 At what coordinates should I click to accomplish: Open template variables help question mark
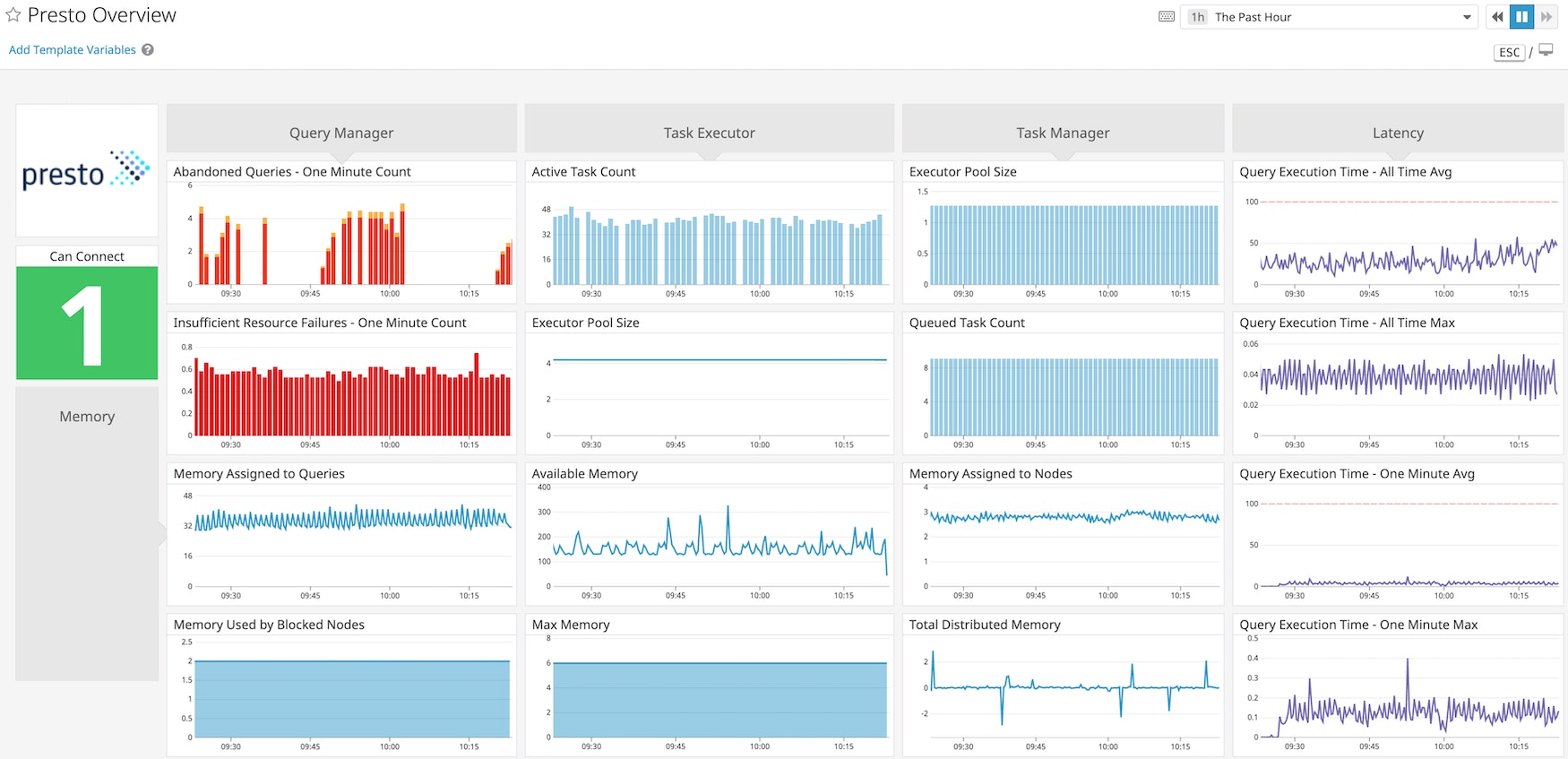148,50
